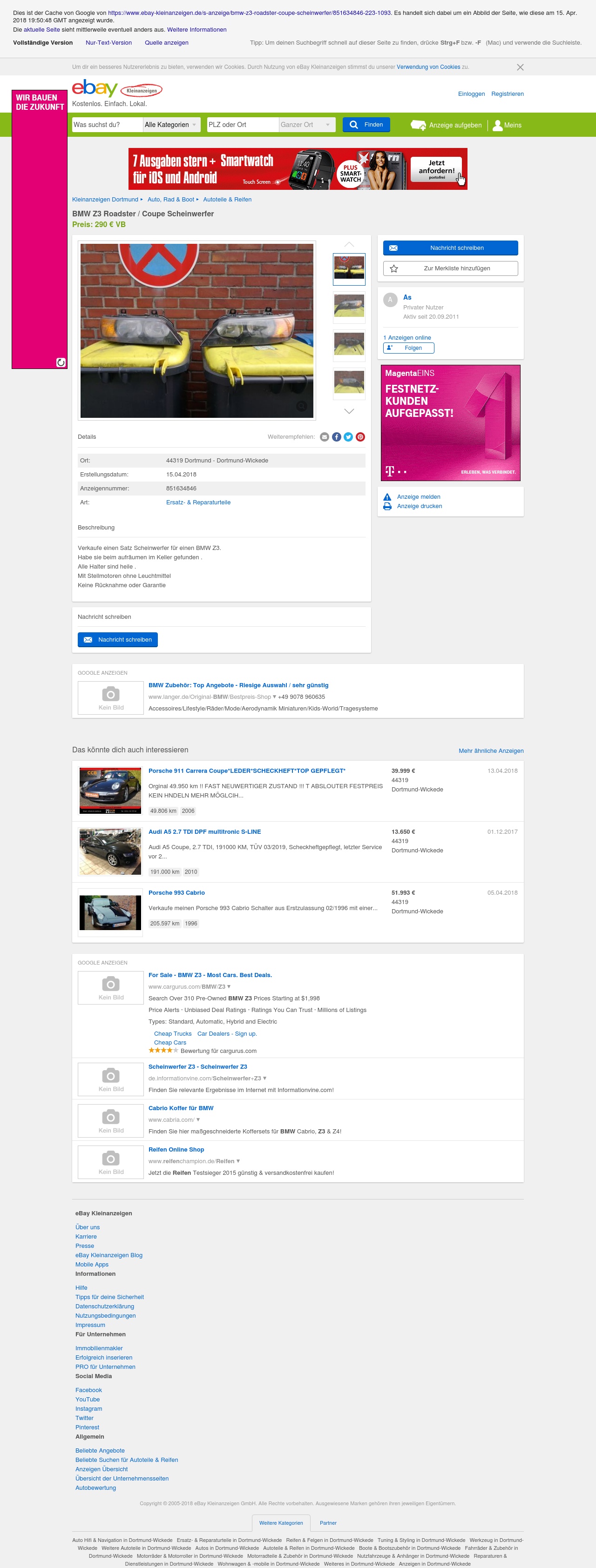Show next gallery thumbnails with down chevron
Viewport: 596px width, 1568px height.
point(349,411)
